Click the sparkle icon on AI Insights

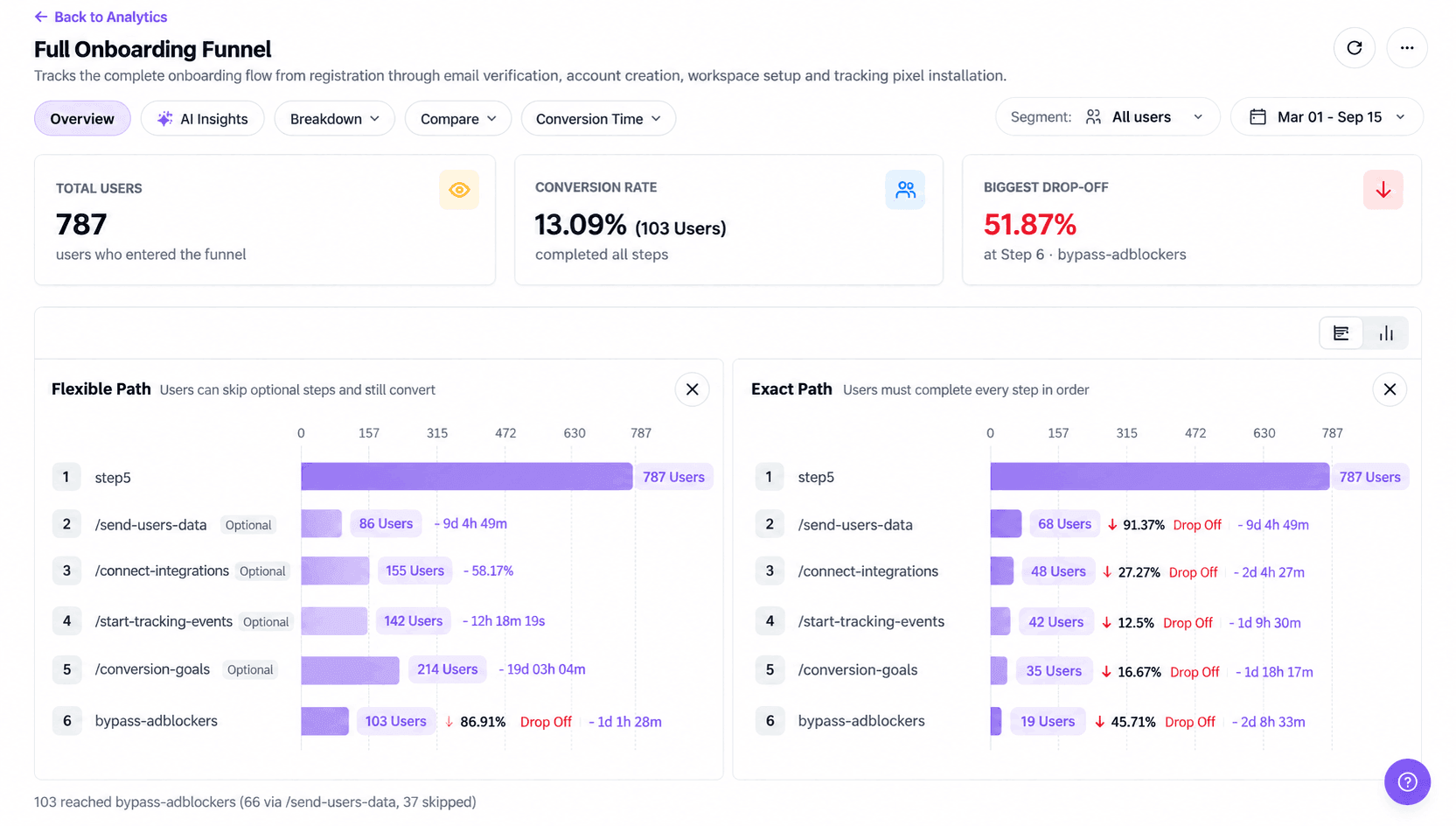(x=164, y=119)
